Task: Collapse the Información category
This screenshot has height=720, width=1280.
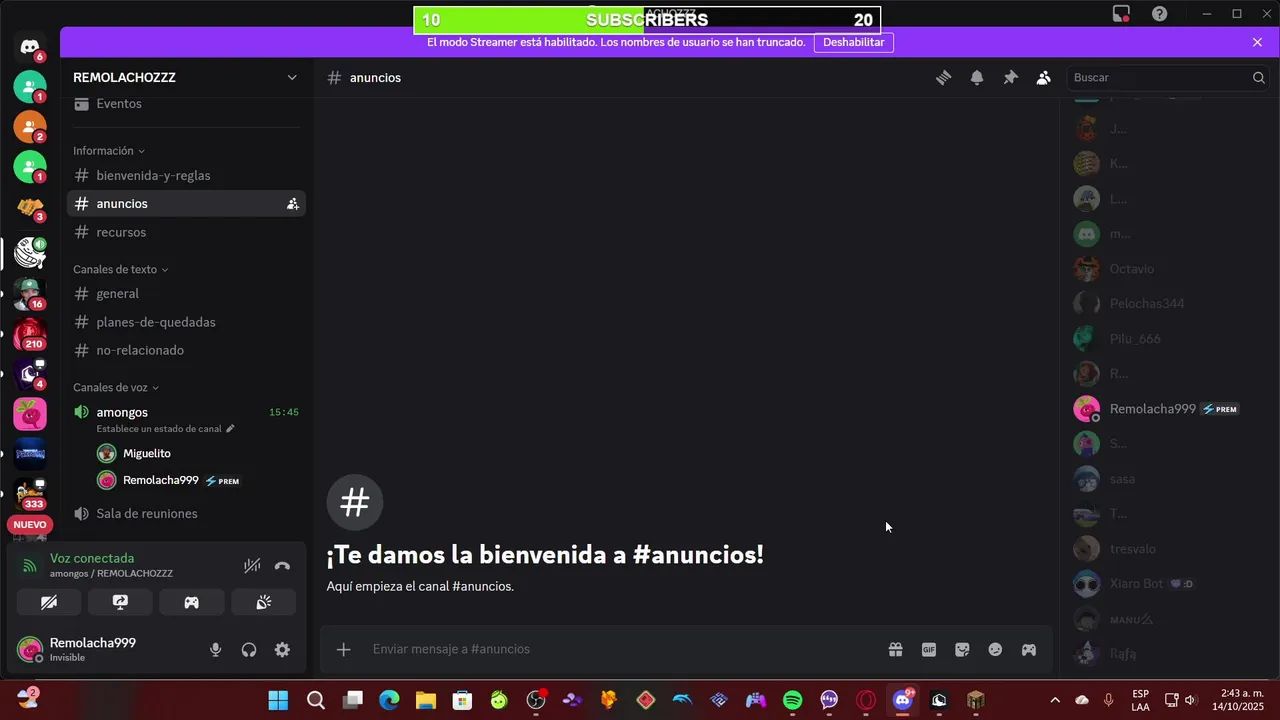Action: tap(109, 151)
